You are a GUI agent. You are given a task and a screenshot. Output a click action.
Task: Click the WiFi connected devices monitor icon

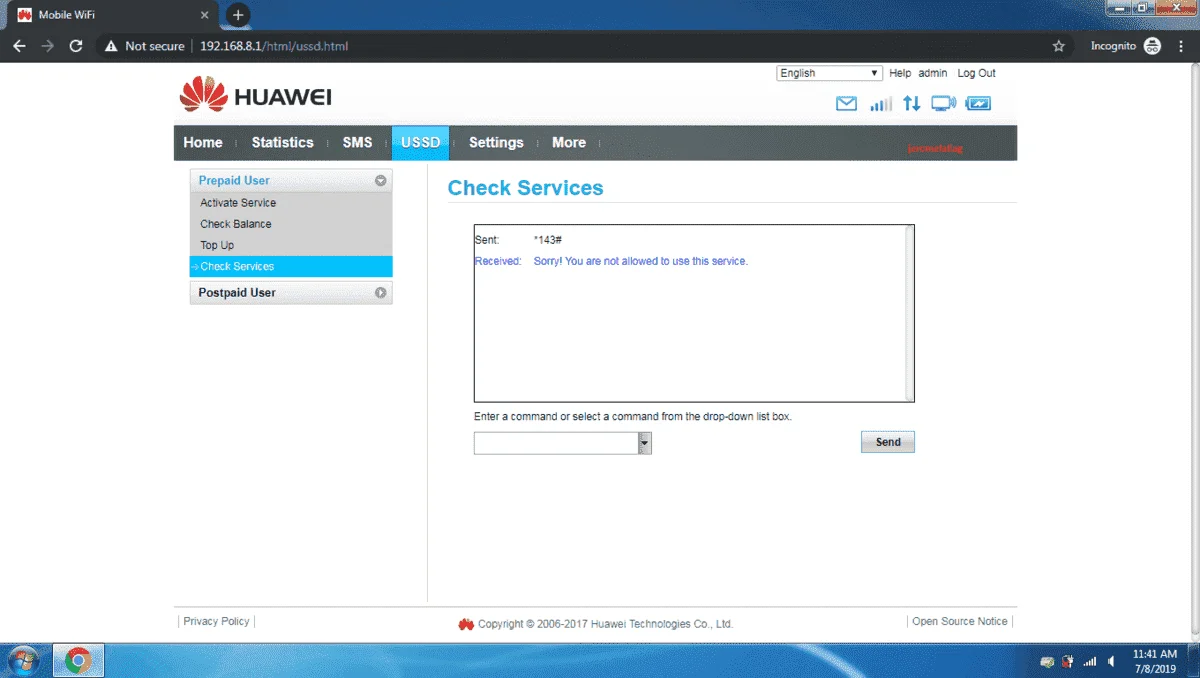click(943, 103)
